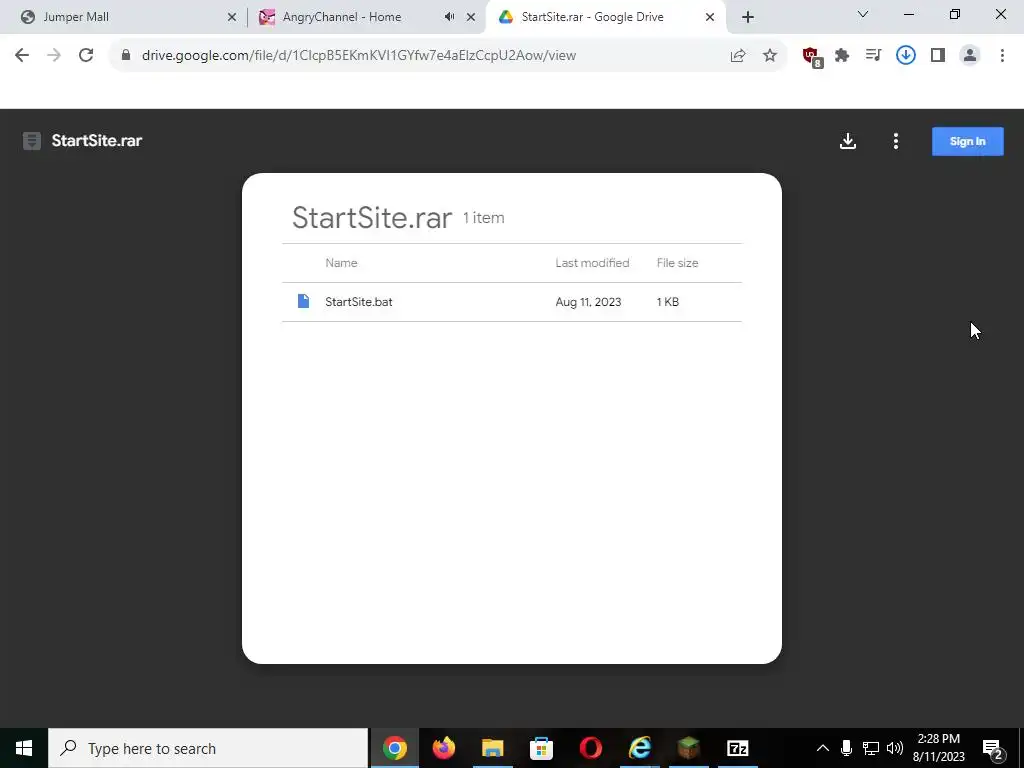Open the Windows Start menu

coord(24,748)
